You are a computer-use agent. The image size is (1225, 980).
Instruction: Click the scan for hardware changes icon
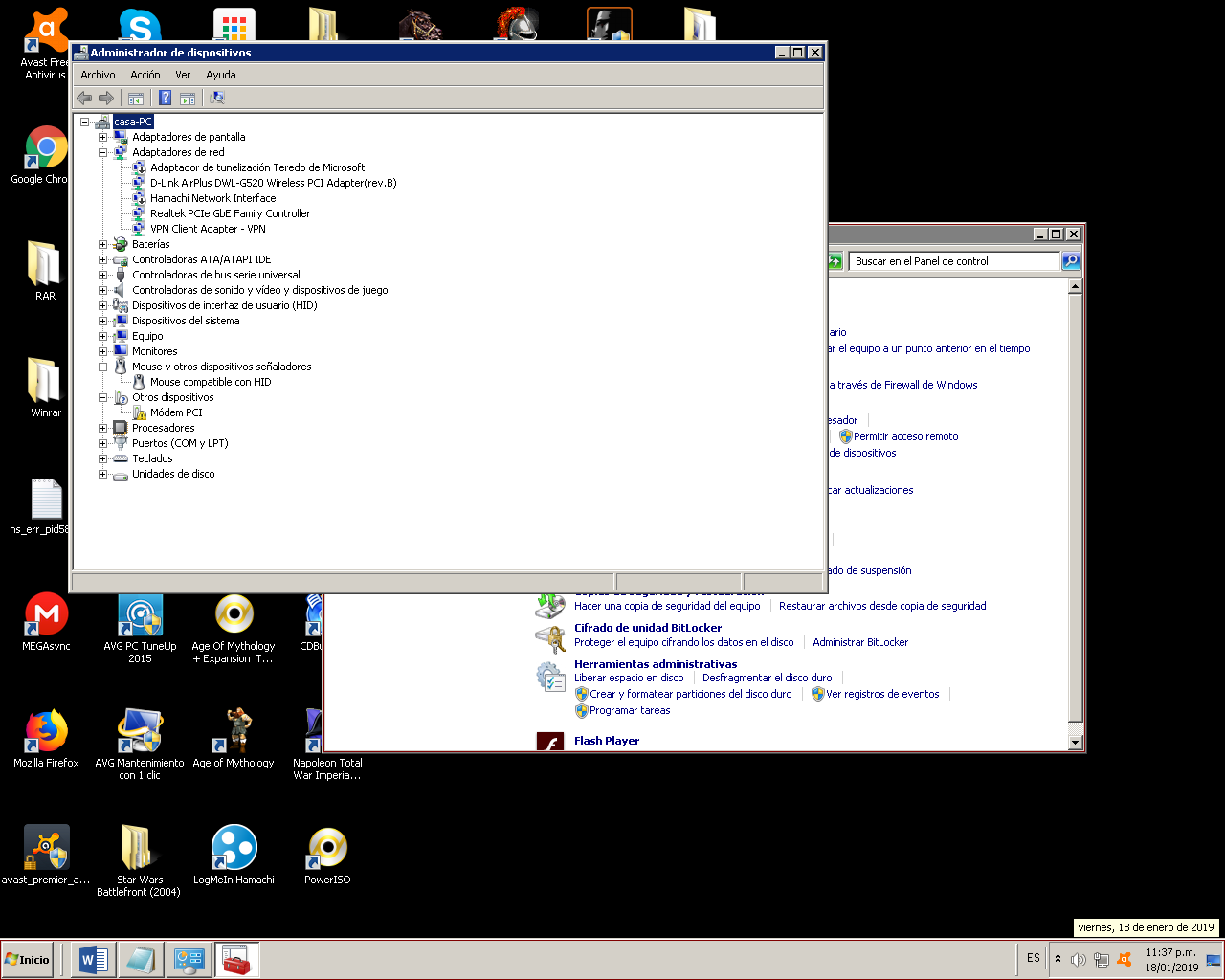(217, 98)
